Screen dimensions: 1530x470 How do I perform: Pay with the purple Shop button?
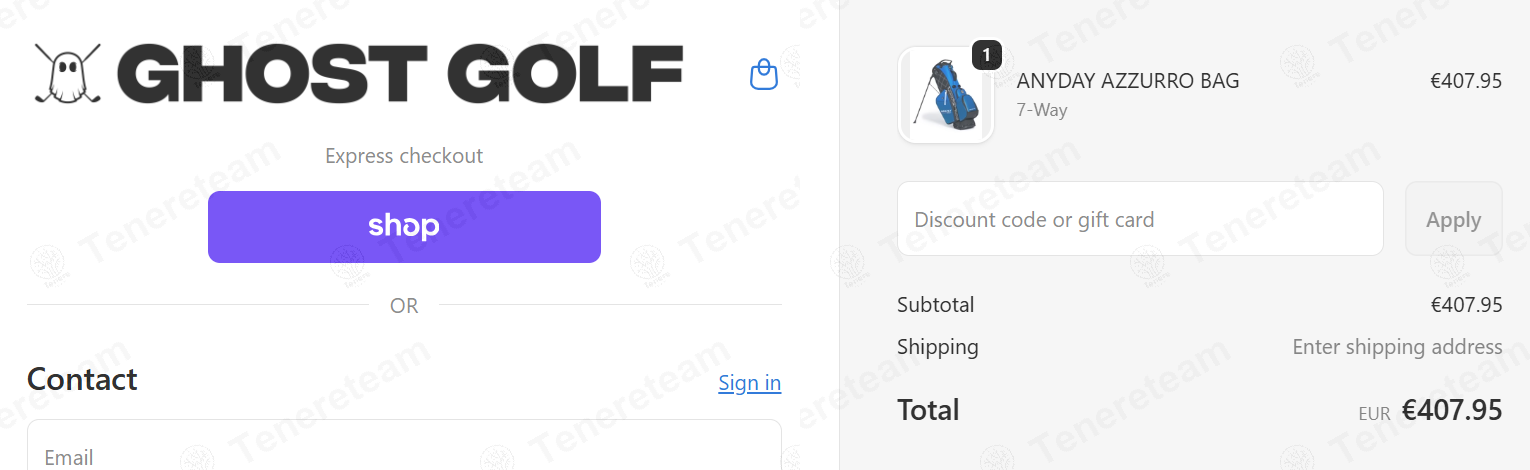(404, 227)
